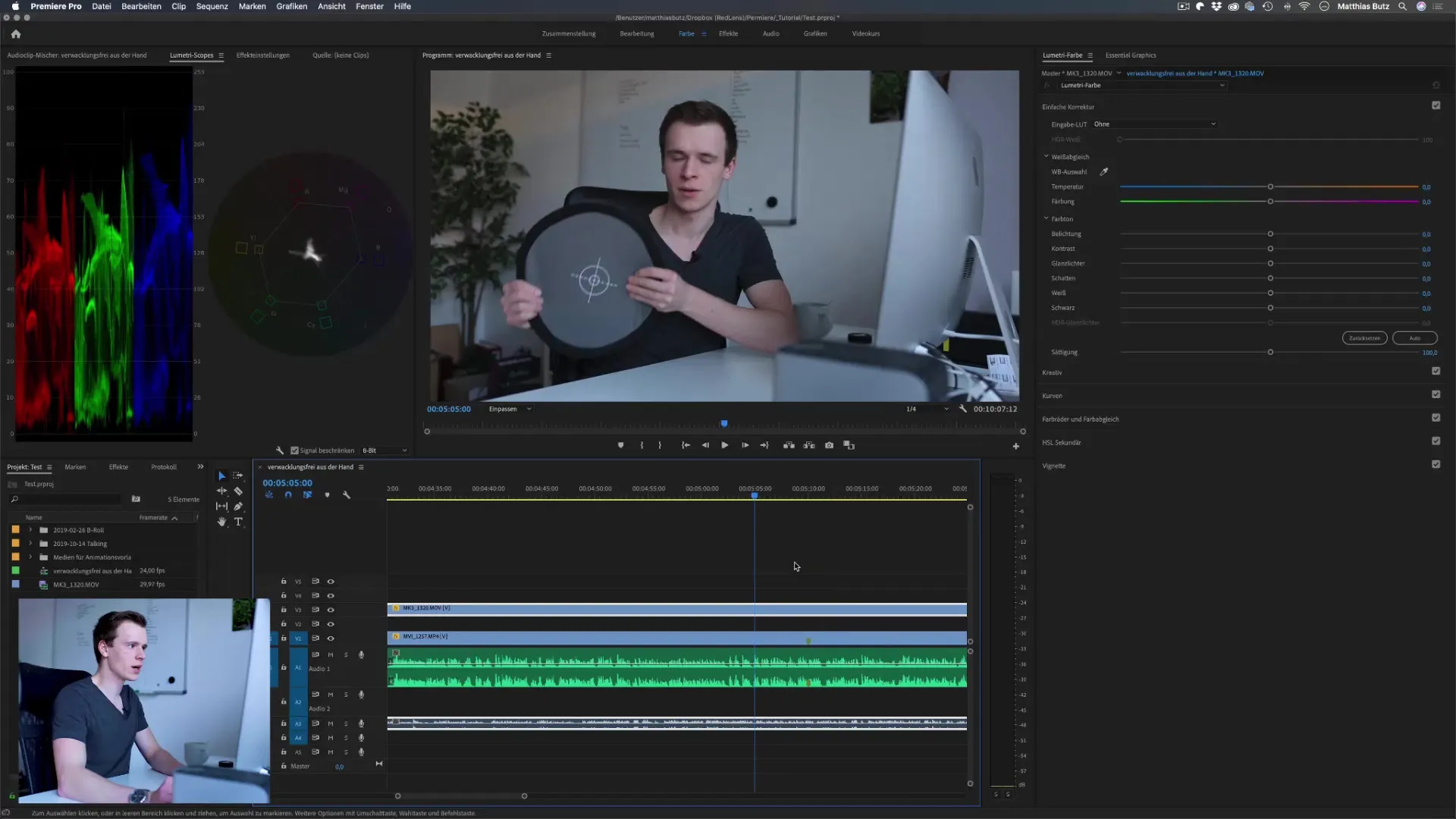Screen dimensions: 1456x819
Task: Lock the V5 track
Action: click(284, 582)
